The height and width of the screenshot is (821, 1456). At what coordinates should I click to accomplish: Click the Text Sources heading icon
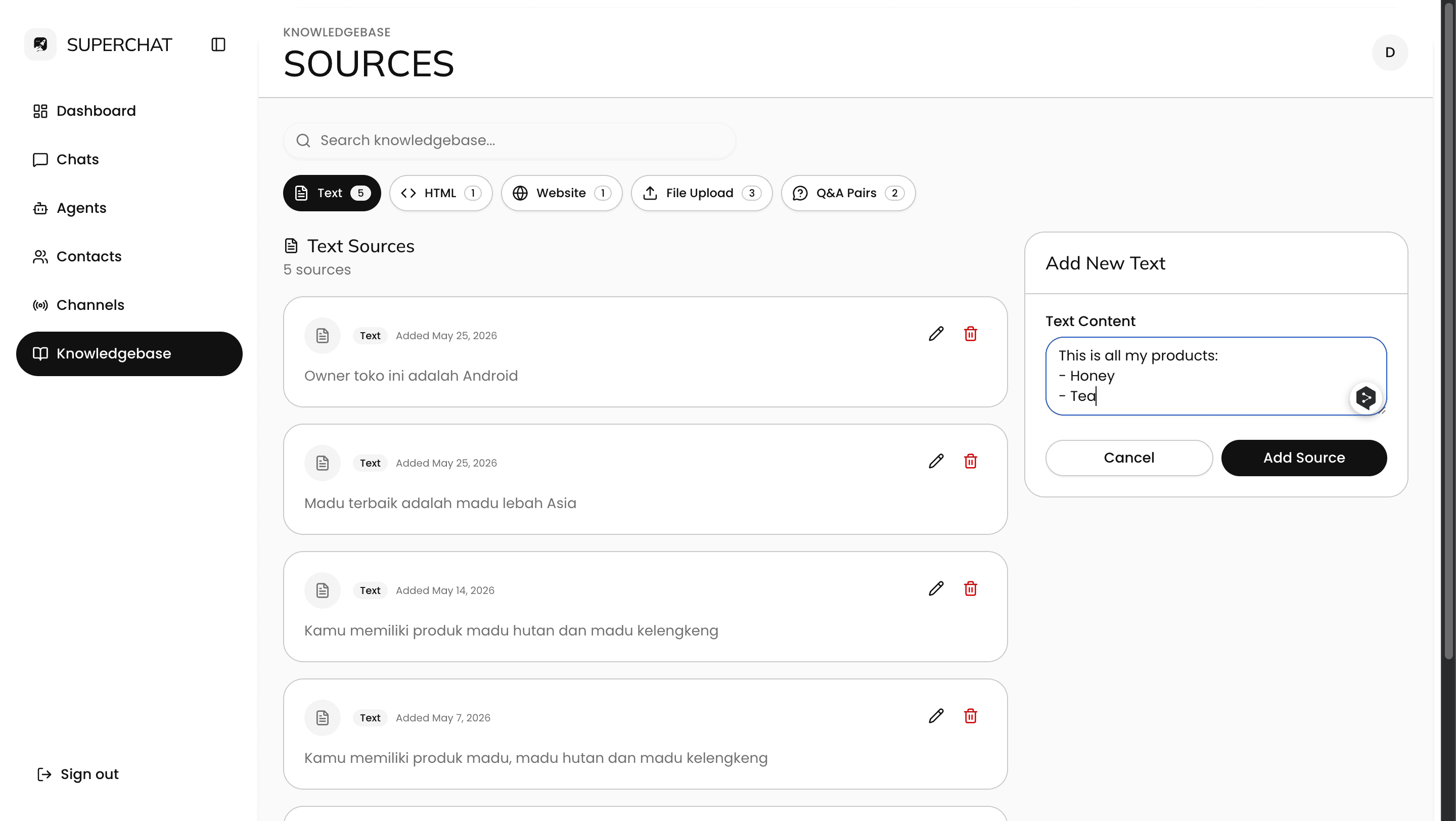(291, 246)
